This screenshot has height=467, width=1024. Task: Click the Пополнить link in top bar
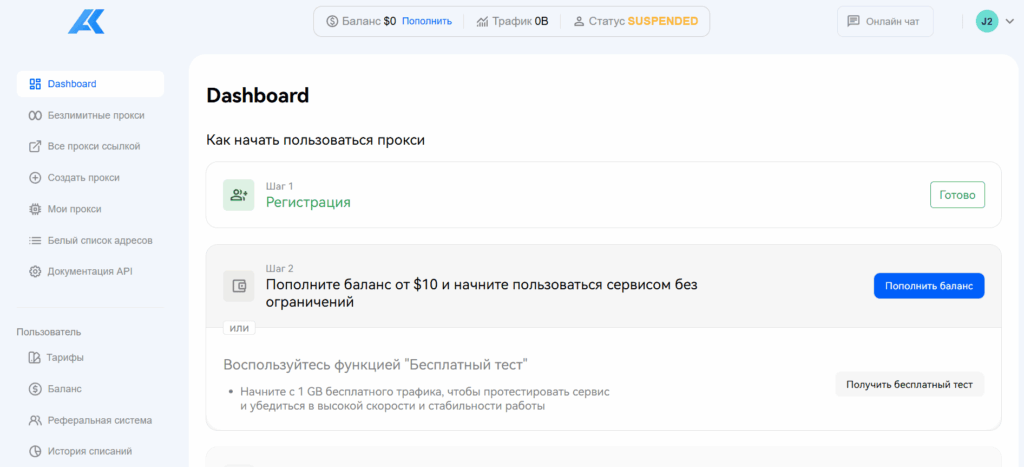[x=426, y=21]
